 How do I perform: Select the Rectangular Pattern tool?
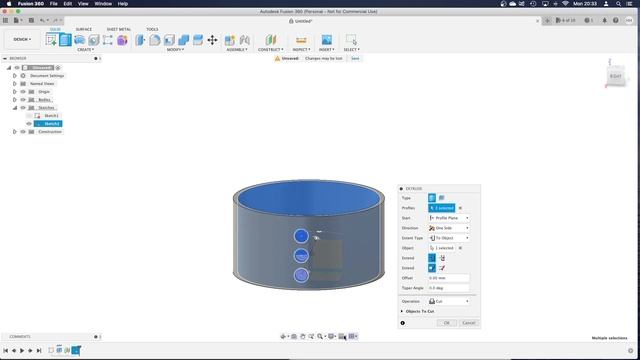click(x=108, y=40)
